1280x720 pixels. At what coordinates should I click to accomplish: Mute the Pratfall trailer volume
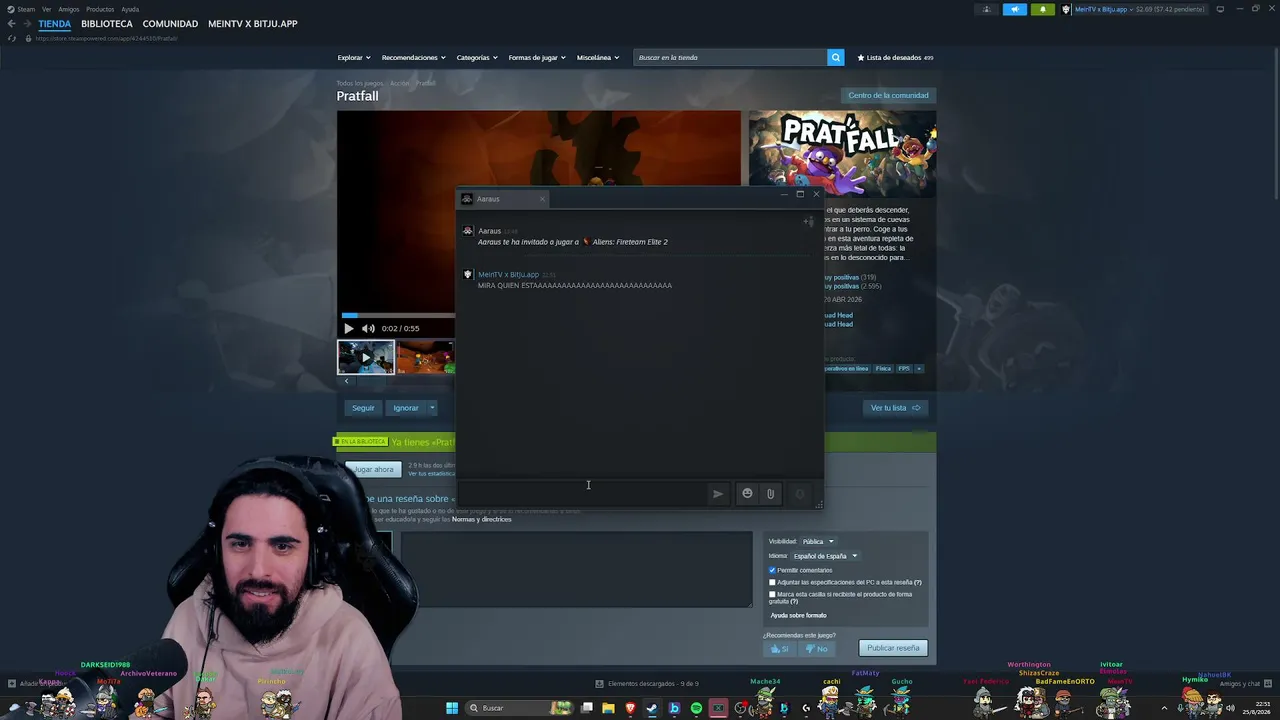(368, 328)
